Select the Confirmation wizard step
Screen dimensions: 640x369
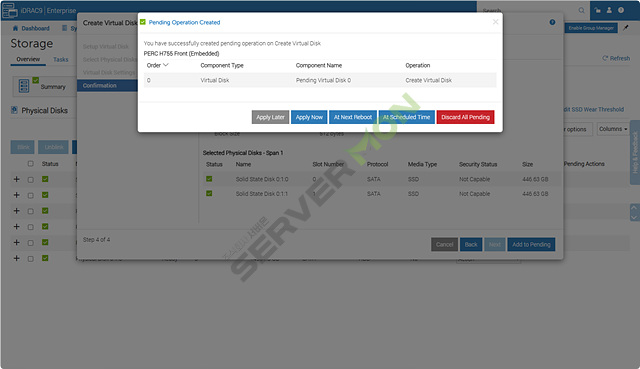point(107,85)
